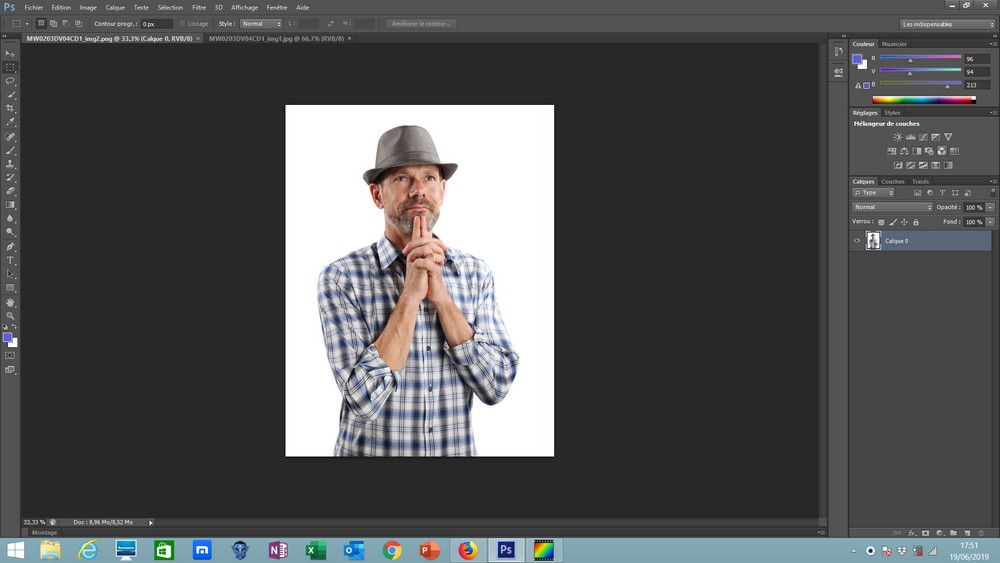Select the Horizontal Type tool

coord(11,260)
